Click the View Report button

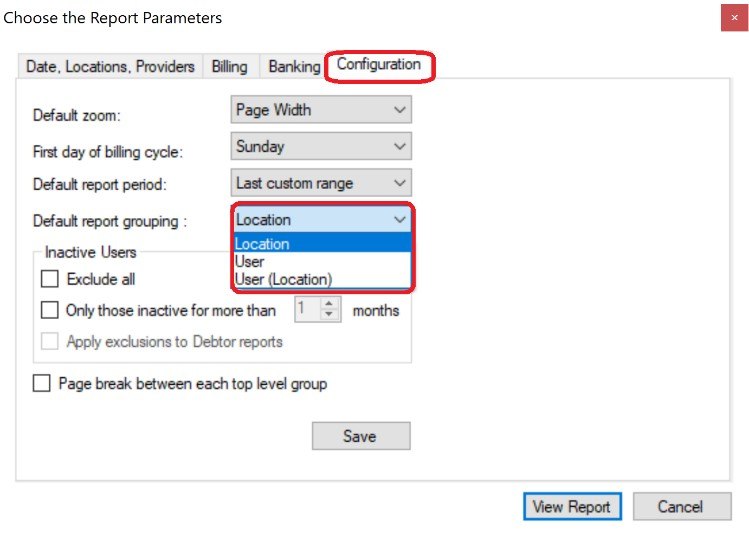(572, 506)
